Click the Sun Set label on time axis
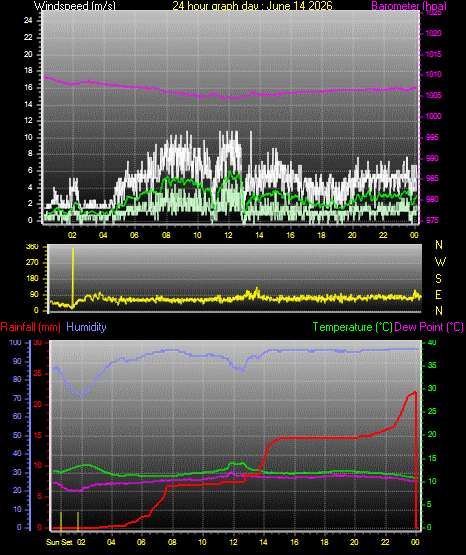Viewport: 466px width, 555px height. click(x=59, y=542)
